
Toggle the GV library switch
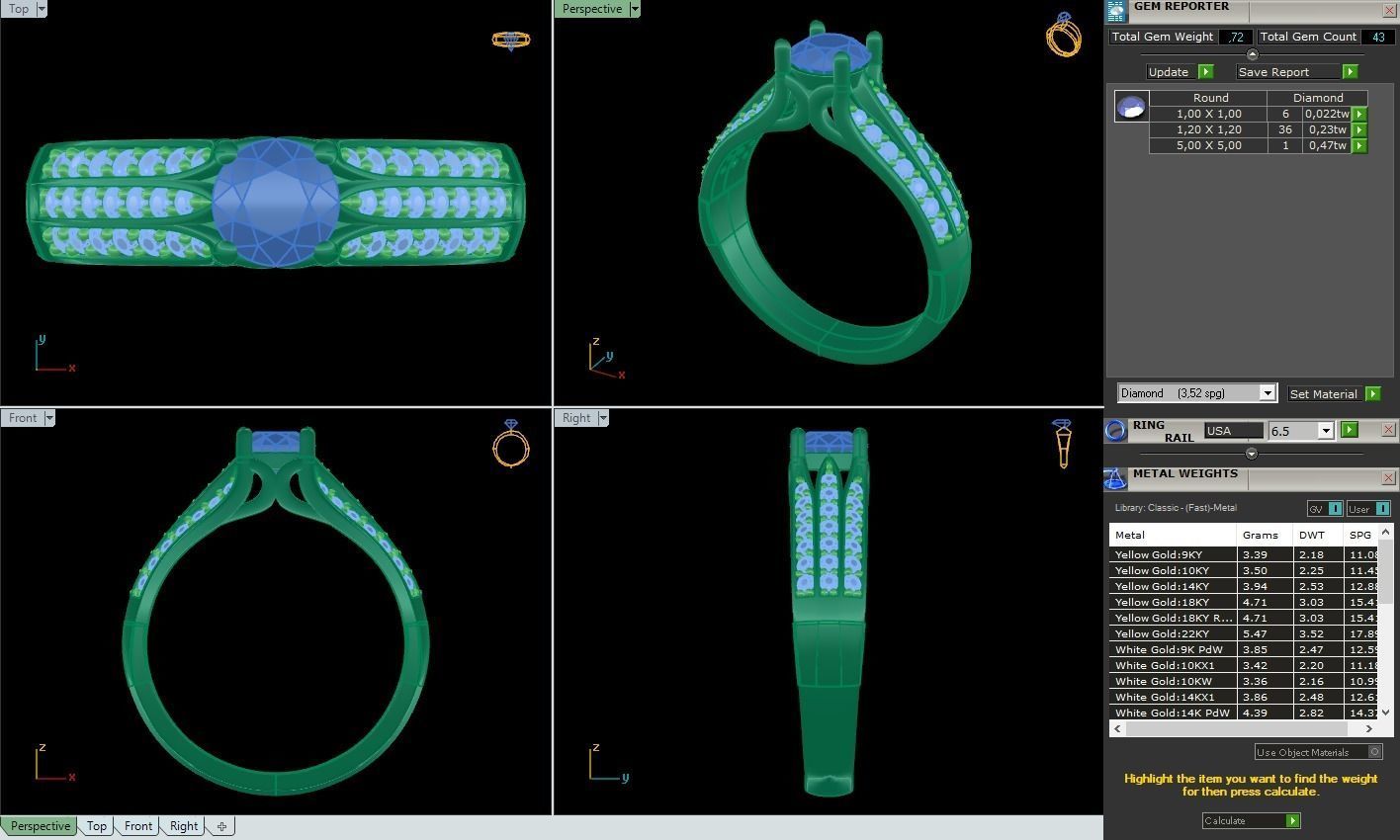[x=1335, y=509]
